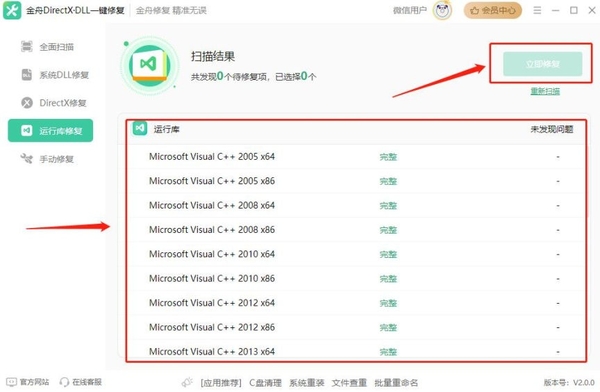Click the 运行库 header Visual Studio icon
The image size is (600, 392).
point(140,129)
